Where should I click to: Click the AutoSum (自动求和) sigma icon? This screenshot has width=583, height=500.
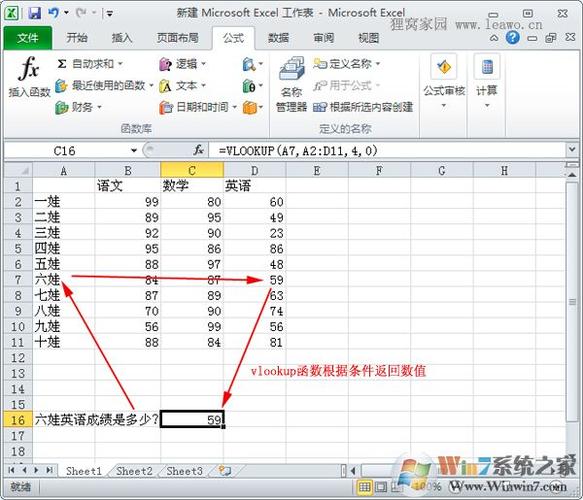coord(62,64)
